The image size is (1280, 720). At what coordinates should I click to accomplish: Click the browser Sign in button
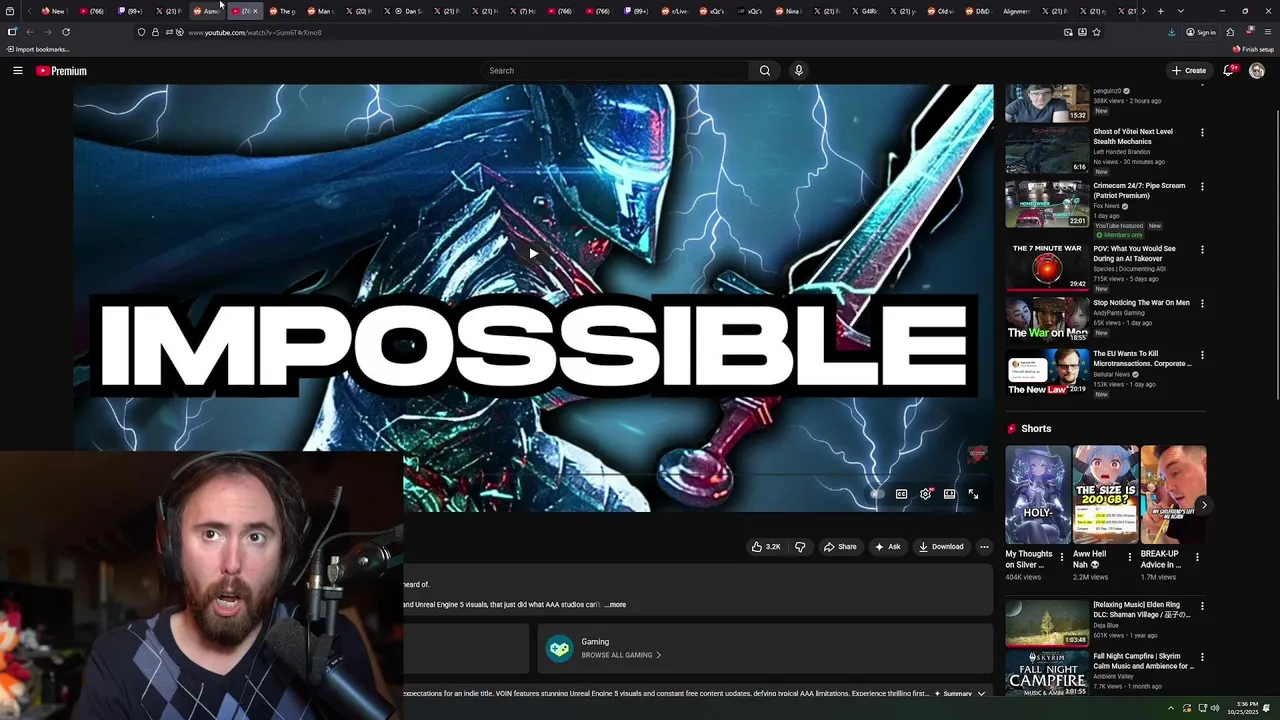pyautogui.click(x=1201, y=32)
